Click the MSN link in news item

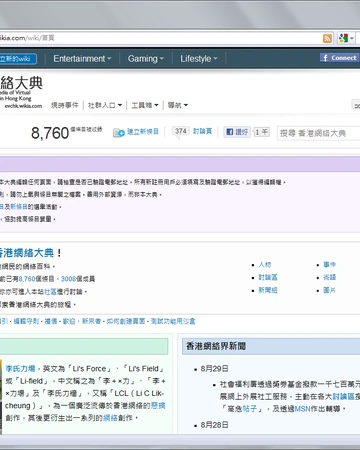pyautogui.click(x=302, y=409)
